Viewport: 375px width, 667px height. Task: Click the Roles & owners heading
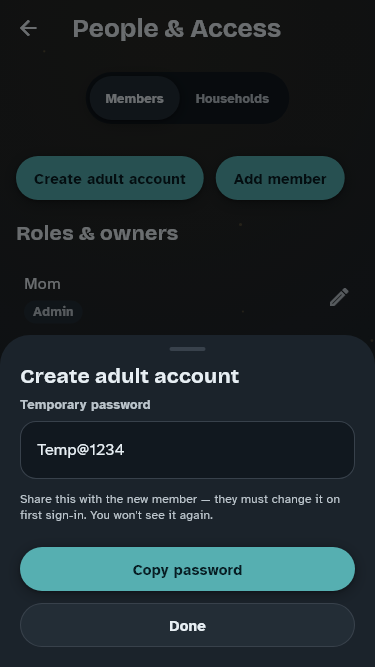click(97, 233)
